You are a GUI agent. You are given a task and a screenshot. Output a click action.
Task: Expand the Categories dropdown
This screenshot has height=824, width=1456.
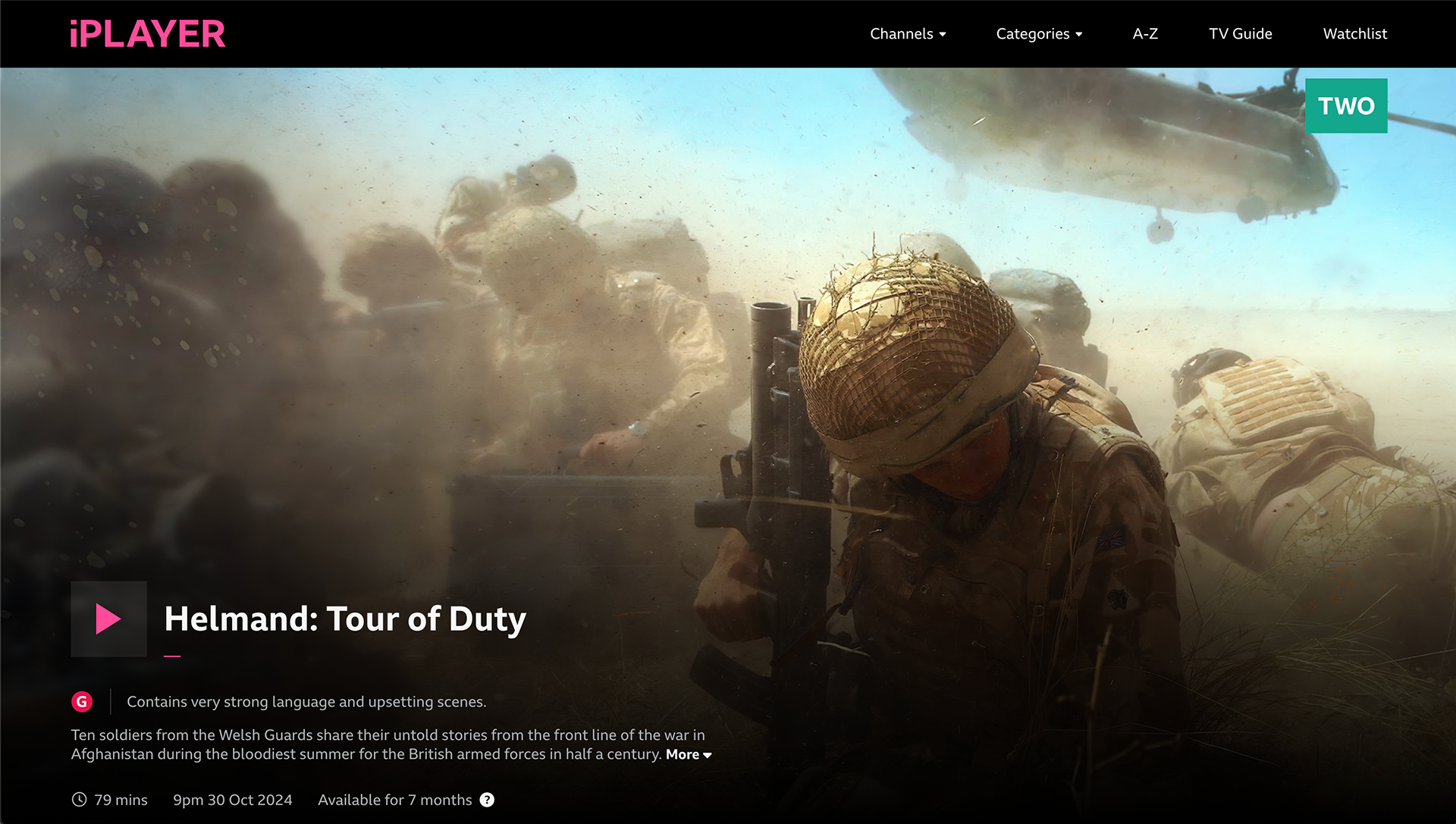(x=1038, y=34)
